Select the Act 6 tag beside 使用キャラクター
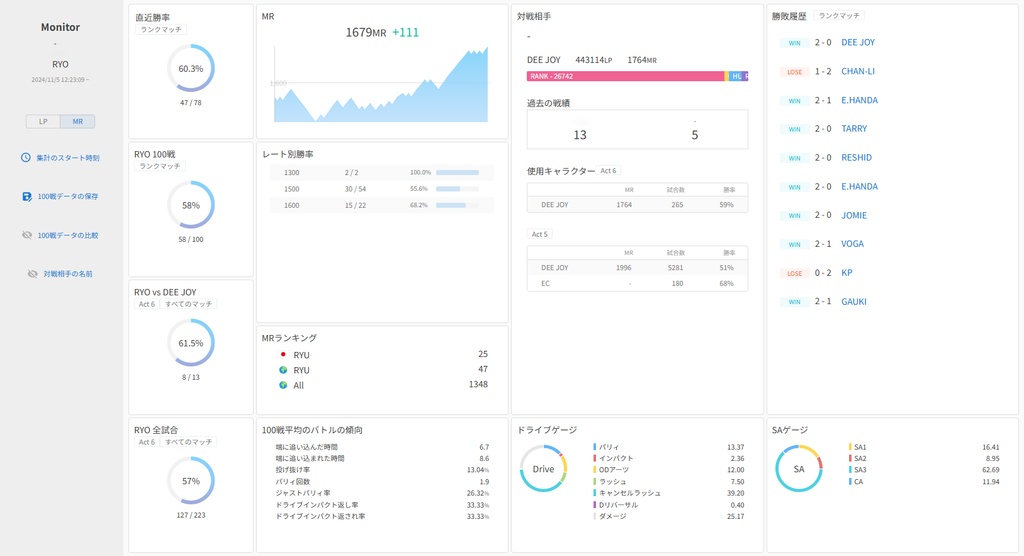This screenshot has width=1024, height=556. 608,171
